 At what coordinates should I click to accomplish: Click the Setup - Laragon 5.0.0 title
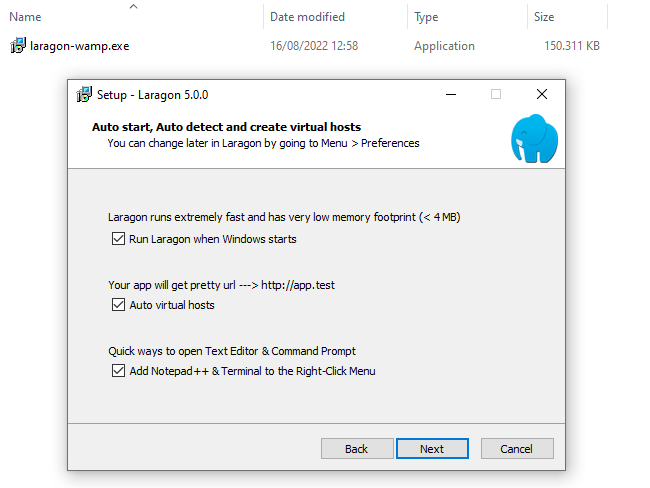[153, 95]
